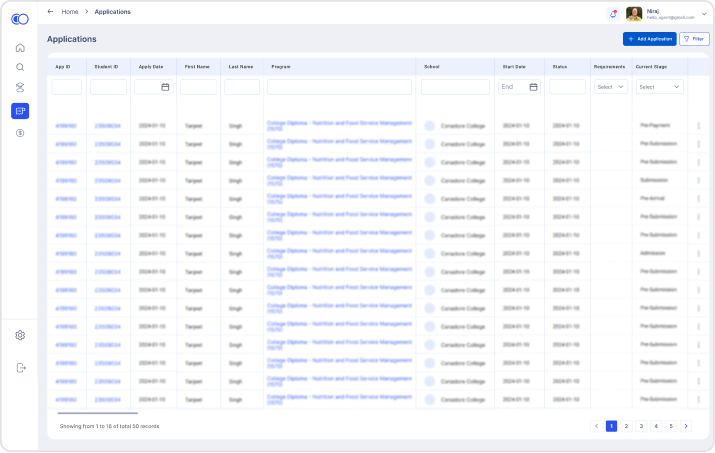This screenshot has height=453, width=715.
Task: Open Apply Date calendar picker
Action: 165,87
